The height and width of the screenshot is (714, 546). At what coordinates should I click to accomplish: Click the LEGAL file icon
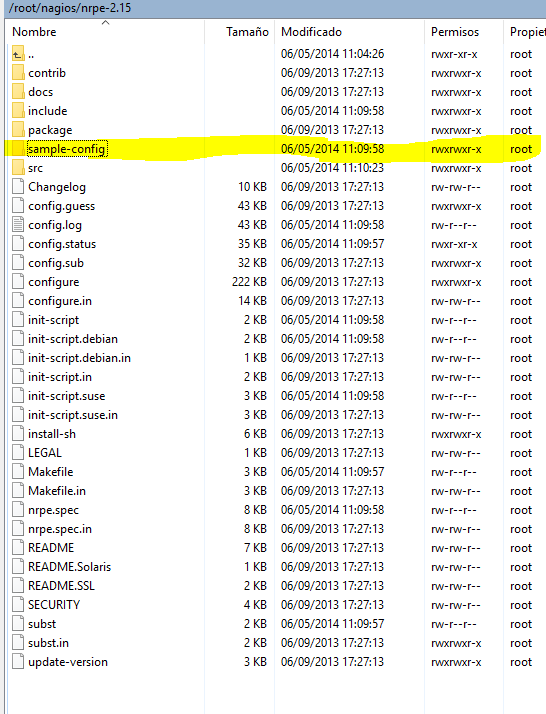point(18,453)
